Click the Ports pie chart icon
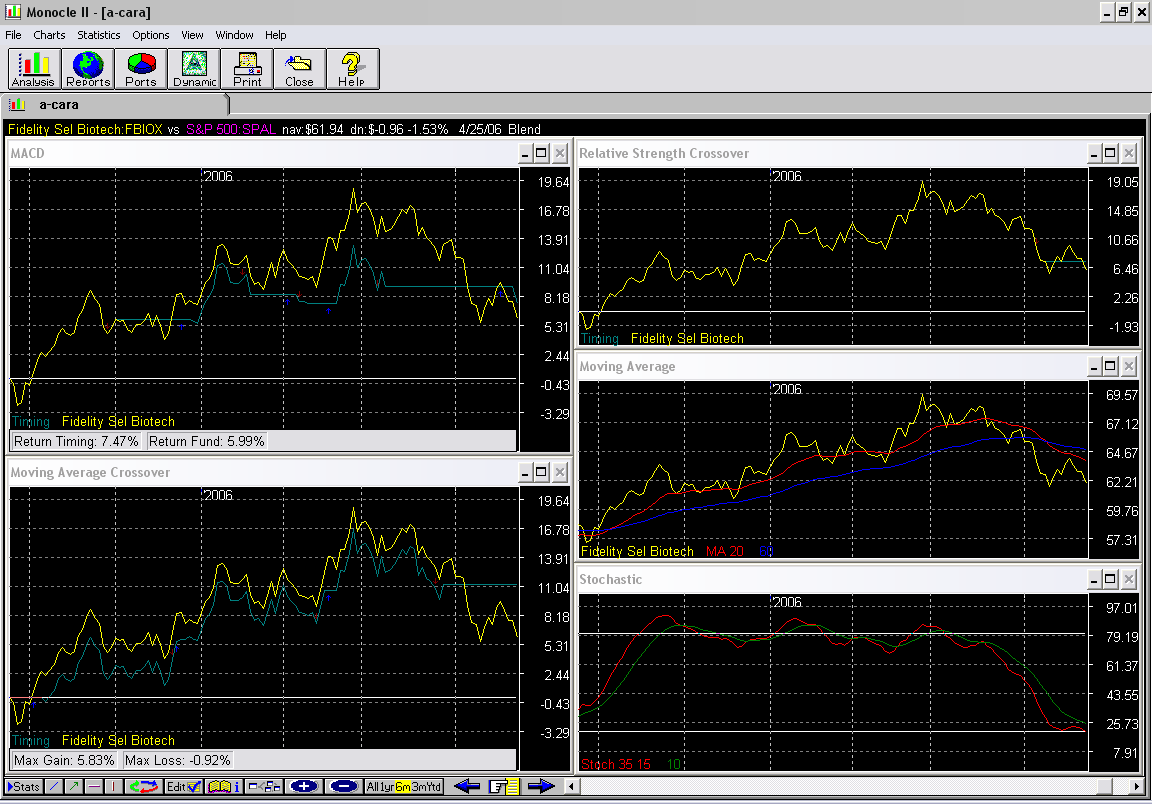Viewport: 1152px width, 804px height. point(141,69)
